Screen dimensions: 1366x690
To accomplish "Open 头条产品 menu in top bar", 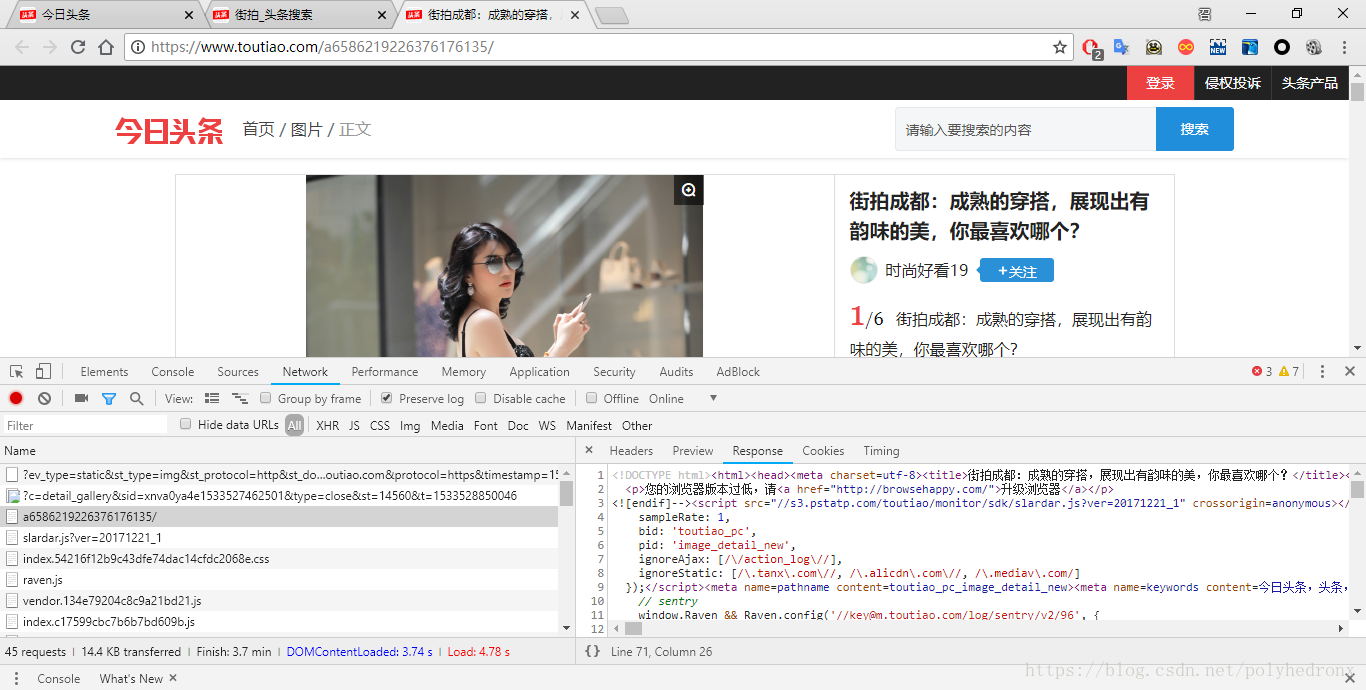I will click(1310, 83).
